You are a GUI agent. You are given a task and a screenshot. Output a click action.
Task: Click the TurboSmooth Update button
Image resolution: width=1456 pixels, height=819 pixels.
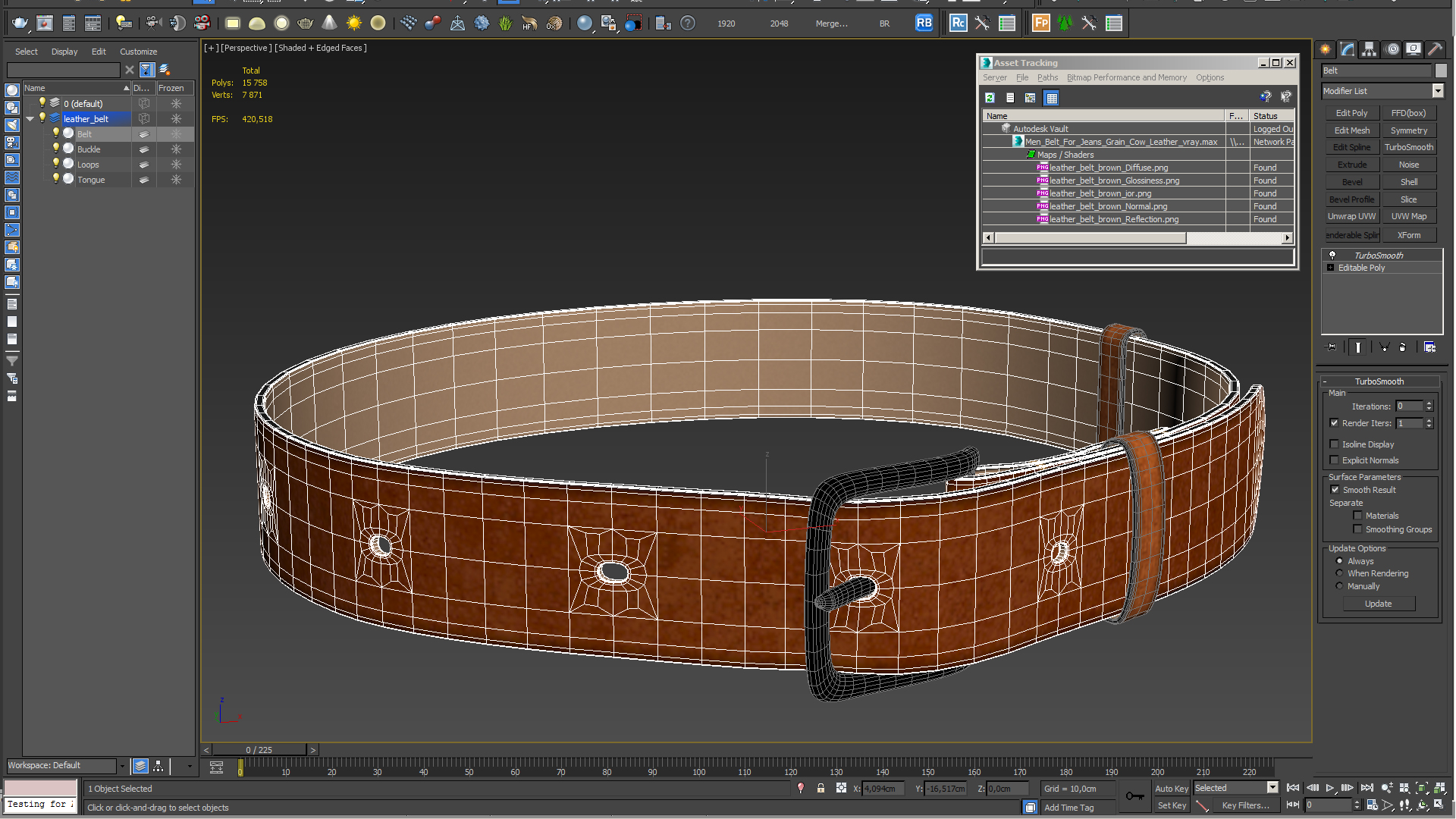coord(1378,604)
